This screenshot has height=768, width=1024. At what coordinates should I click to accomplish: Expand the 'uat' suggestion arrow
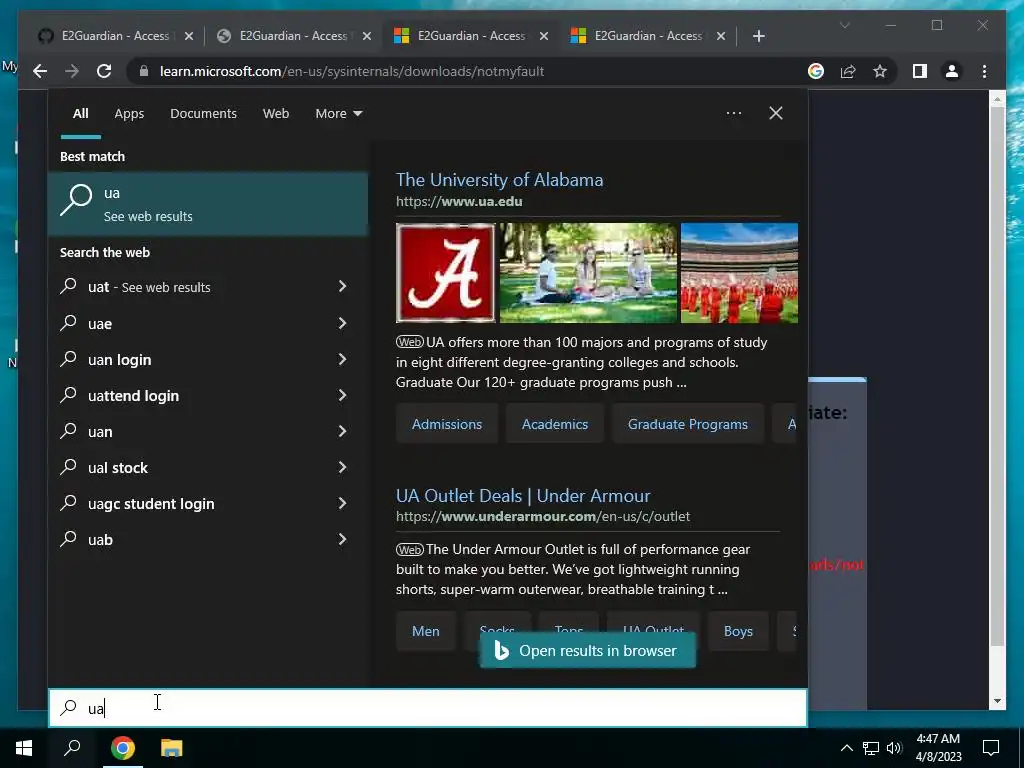tap(342, 286)
